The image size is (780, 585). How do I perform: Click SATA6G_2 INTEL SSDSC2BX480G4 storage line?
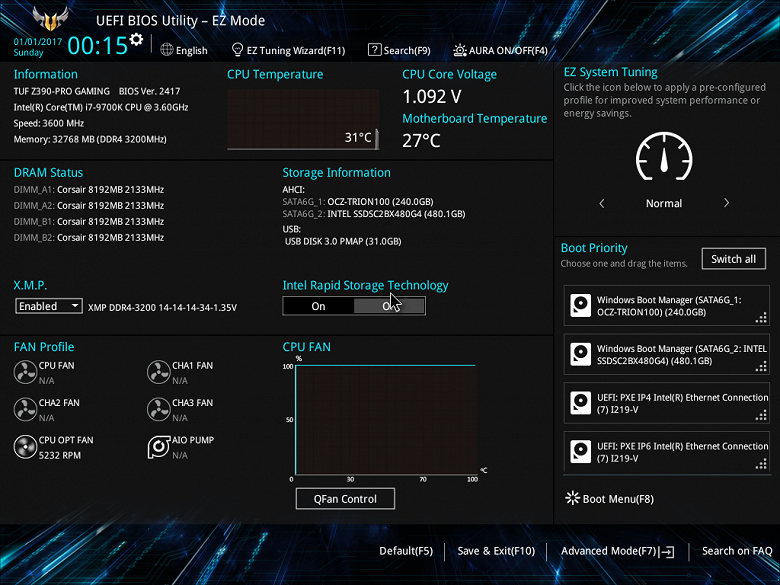click(x=374, y=214)
